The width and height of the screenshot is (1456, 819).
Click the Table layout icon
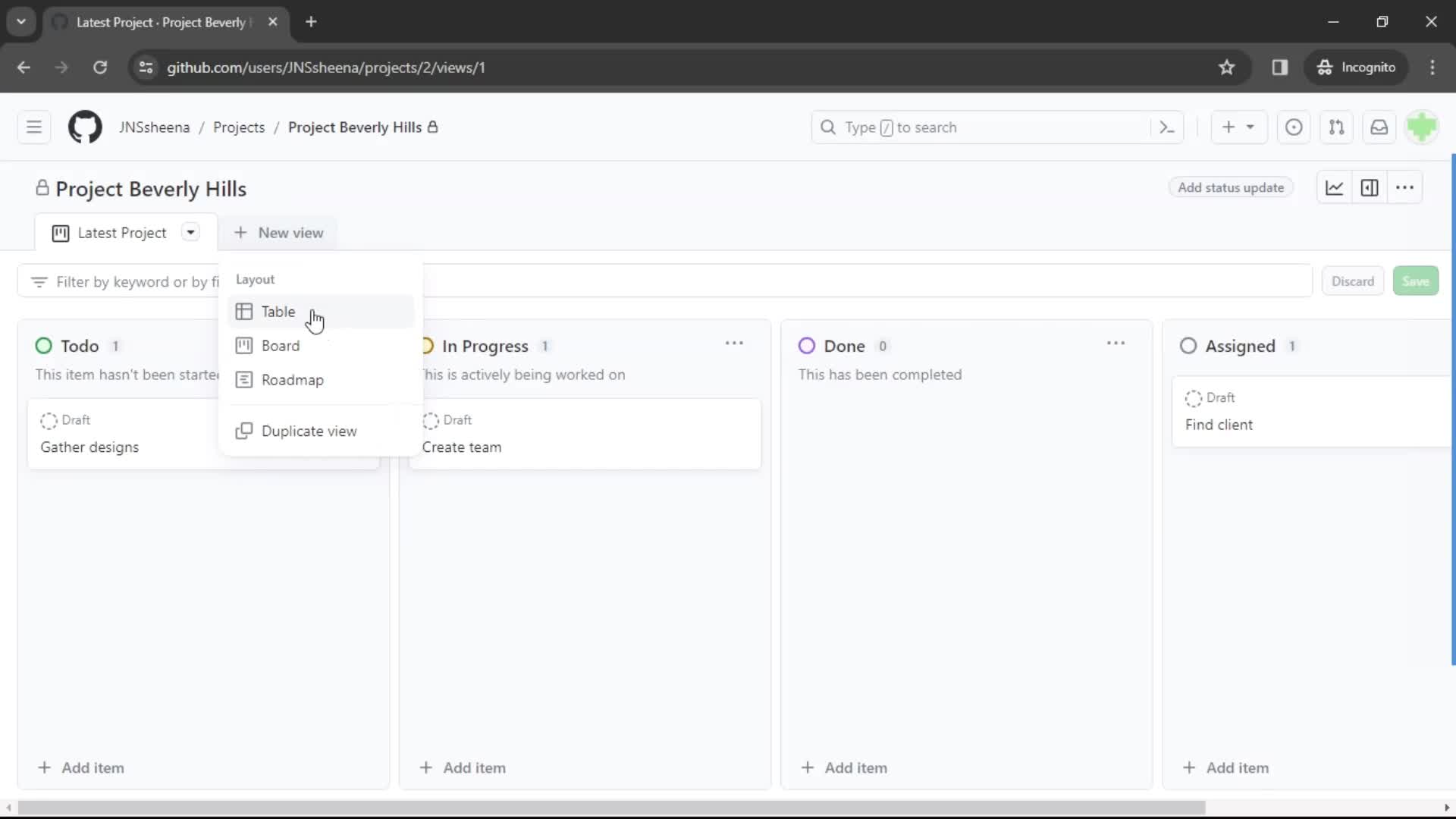coord(244,312)
